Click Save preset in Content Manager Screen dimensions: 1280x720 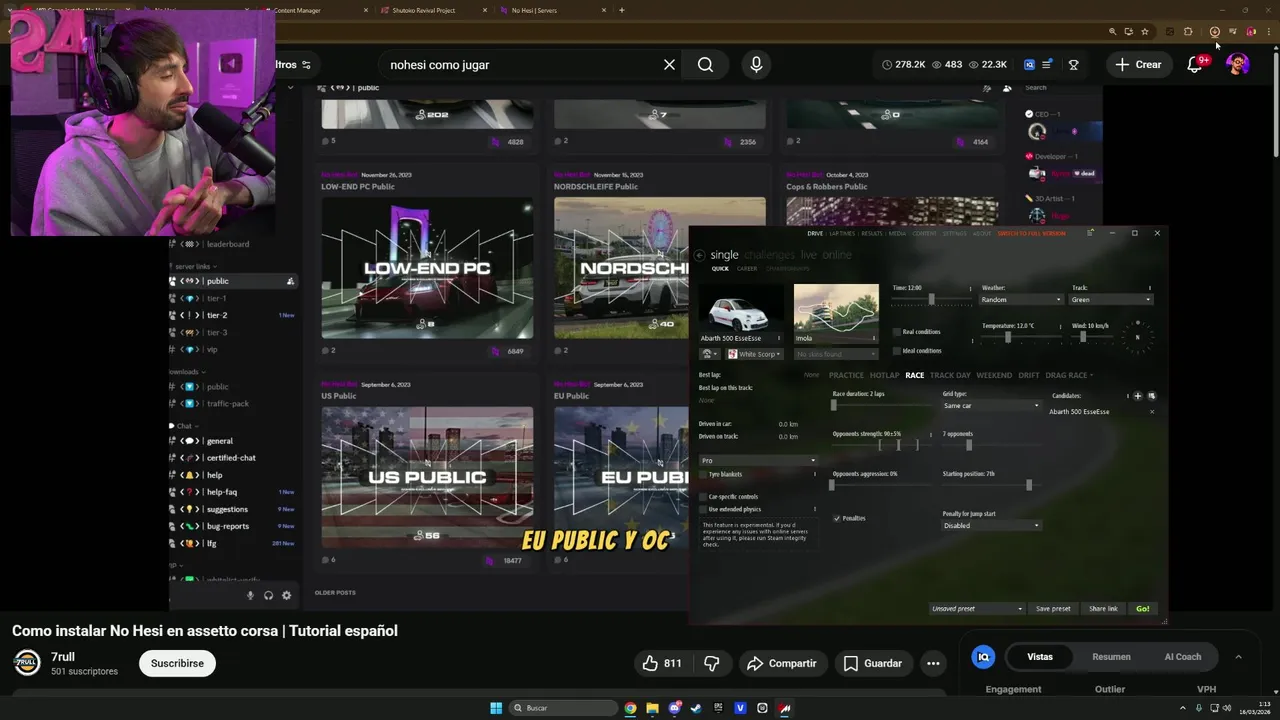click(1053, 609)
